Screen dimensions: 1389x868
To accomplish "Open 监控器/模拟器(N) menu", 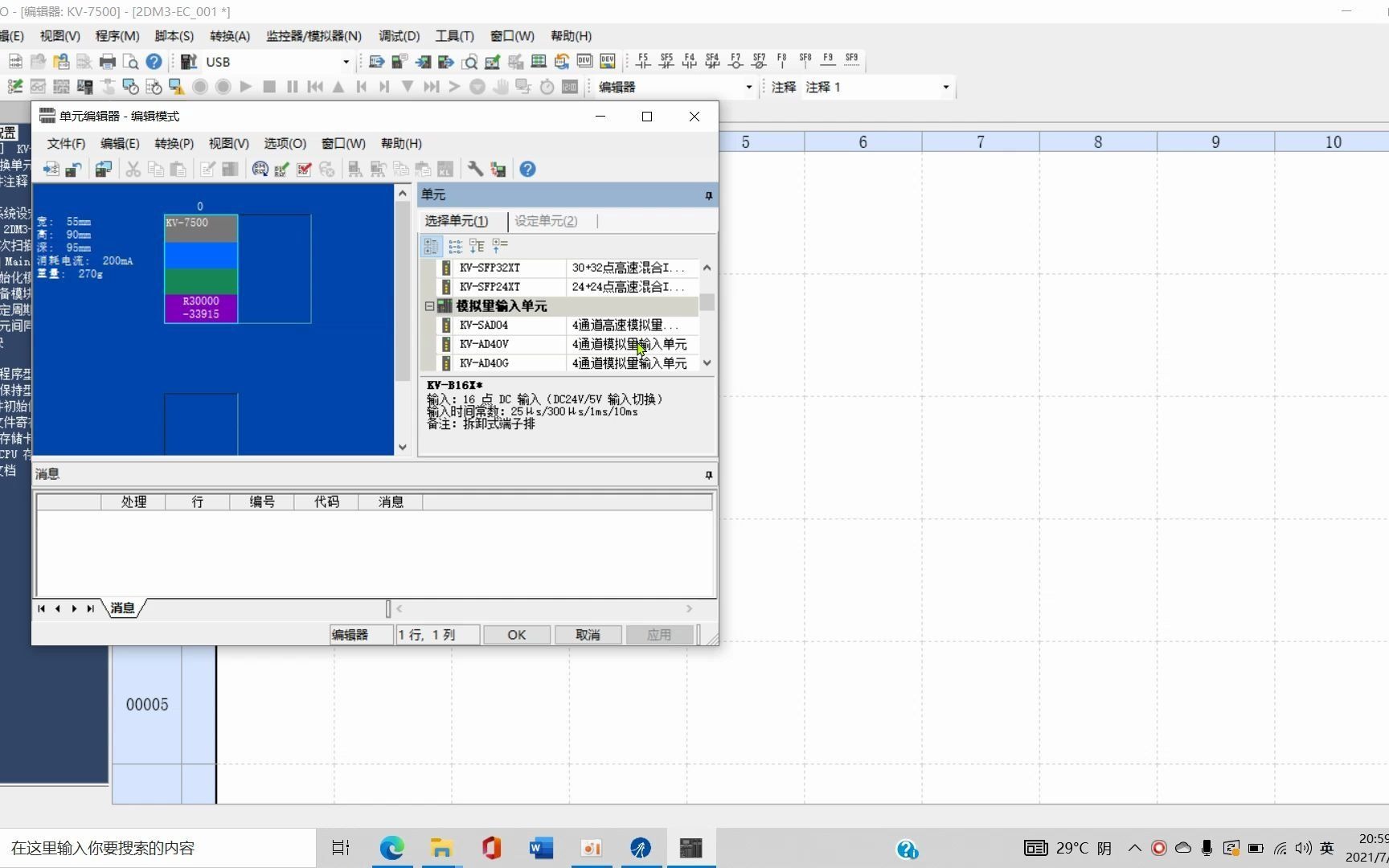I will click(313, 36).
